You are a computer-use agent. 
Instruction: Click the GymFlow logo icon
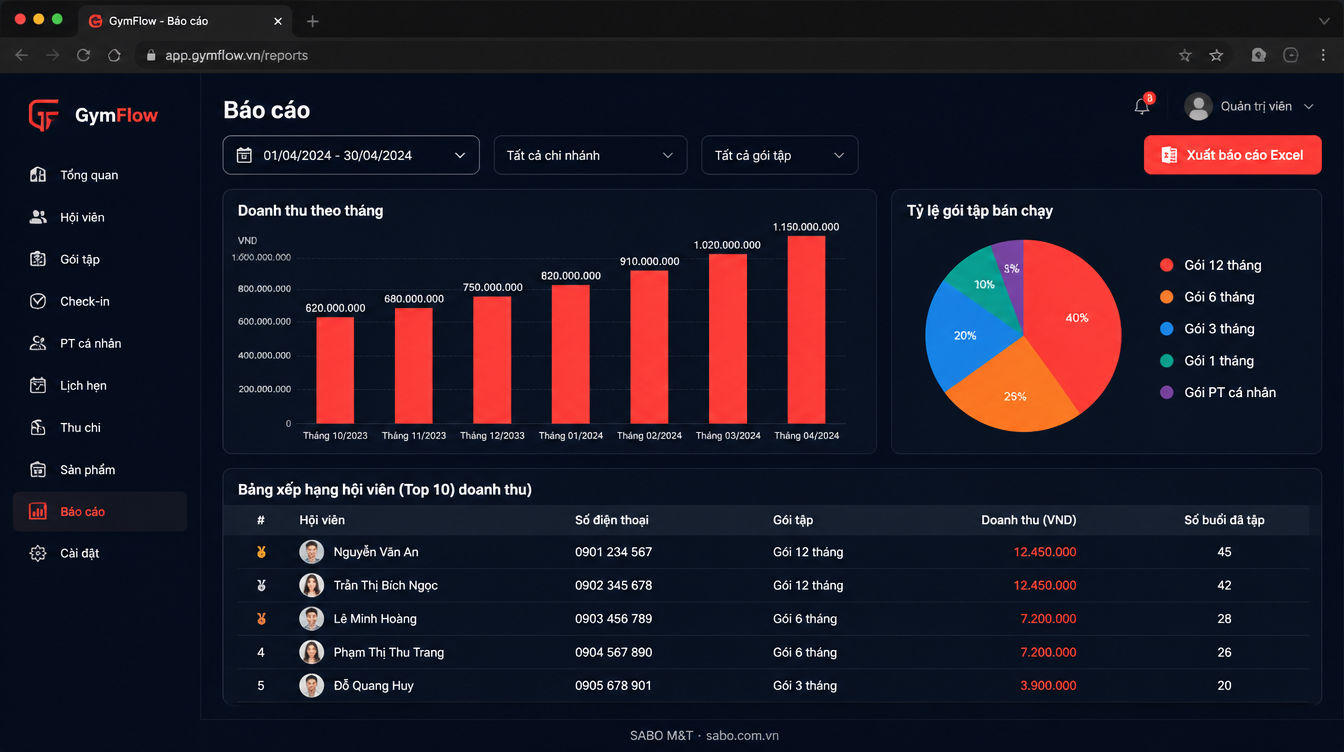pyautogui.click(x=43, y=115)
